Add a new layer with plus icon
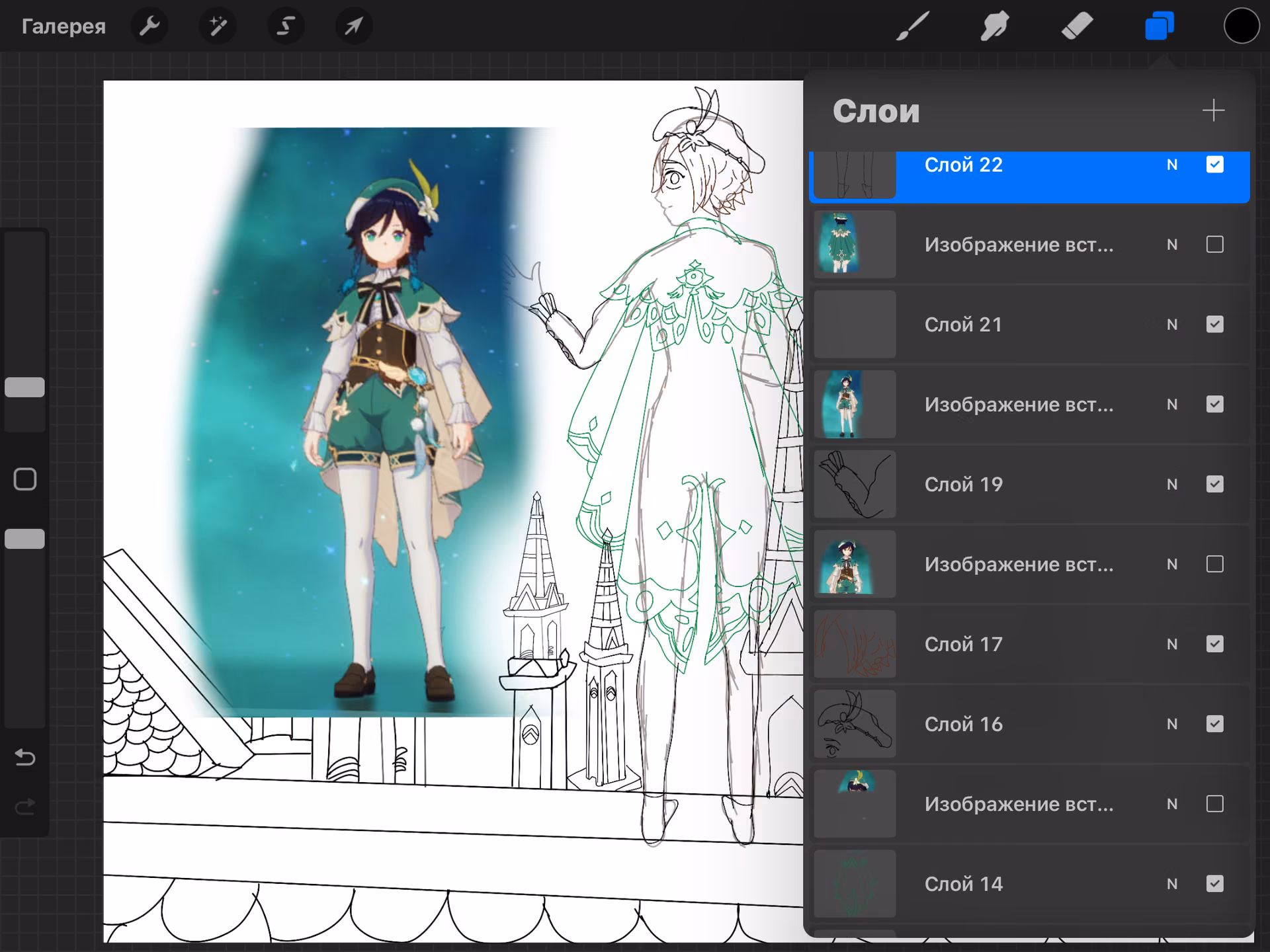The image size is (1270, 952). [1214, 110]
